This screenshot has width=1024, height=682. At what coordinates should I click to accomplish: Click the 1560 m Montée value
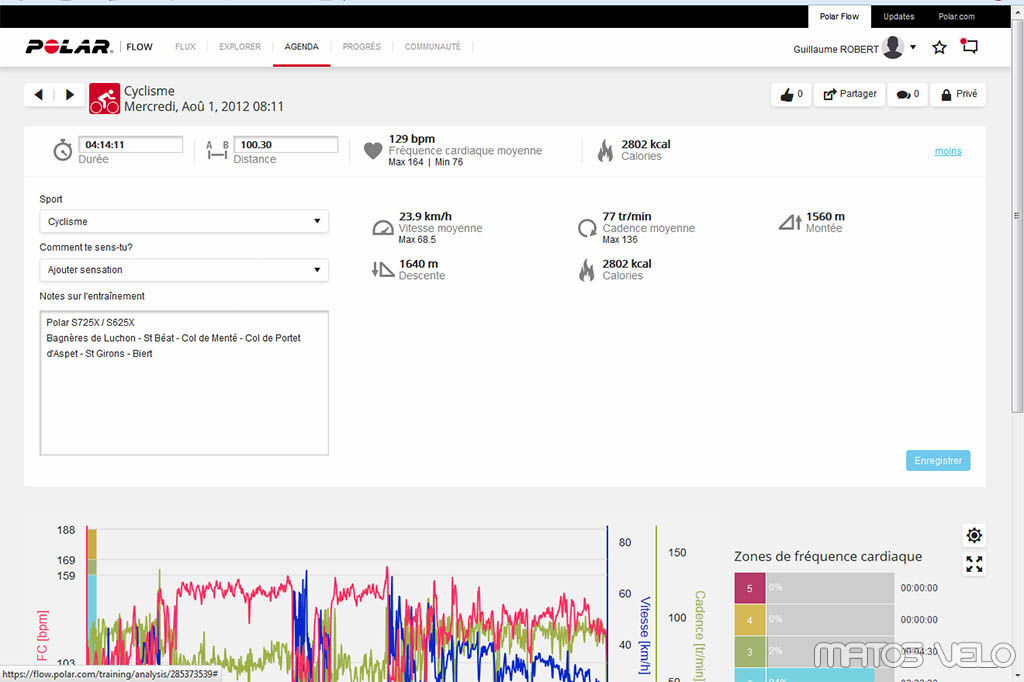(x=825, y=216)
